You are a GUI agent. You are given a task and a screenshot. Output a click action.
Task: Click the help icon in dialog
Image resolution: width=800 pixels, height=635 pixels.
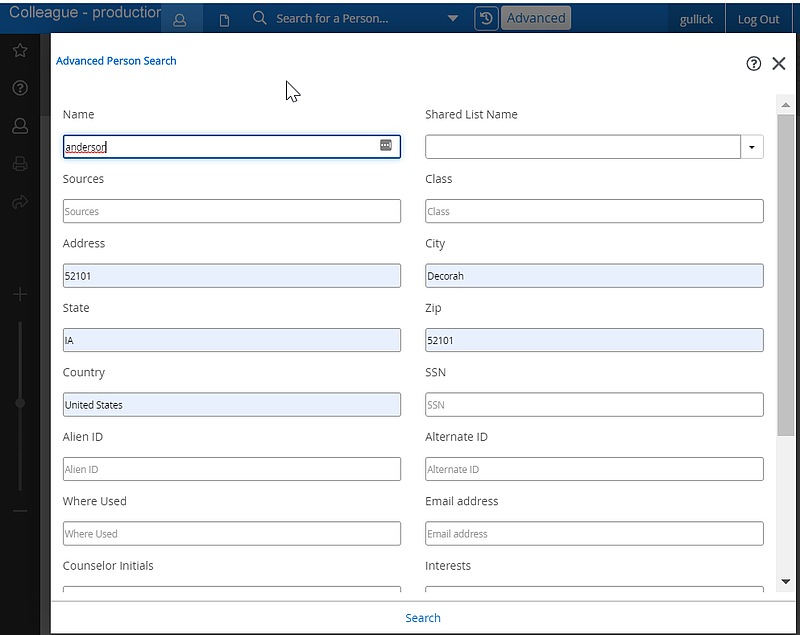click(x=754, y=63)
